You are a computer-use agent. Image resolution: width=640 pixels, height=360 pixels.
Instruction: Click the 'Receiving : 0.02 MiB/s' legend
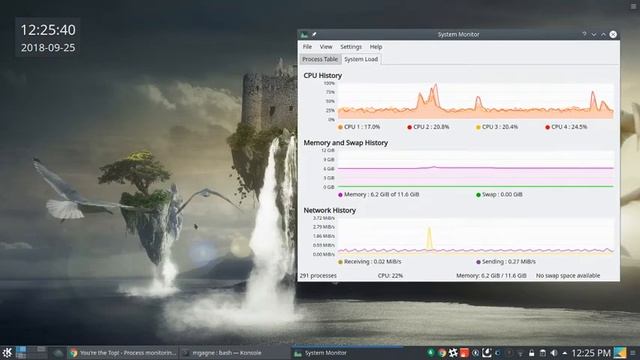pyautogui.click(x=372, y=262)
